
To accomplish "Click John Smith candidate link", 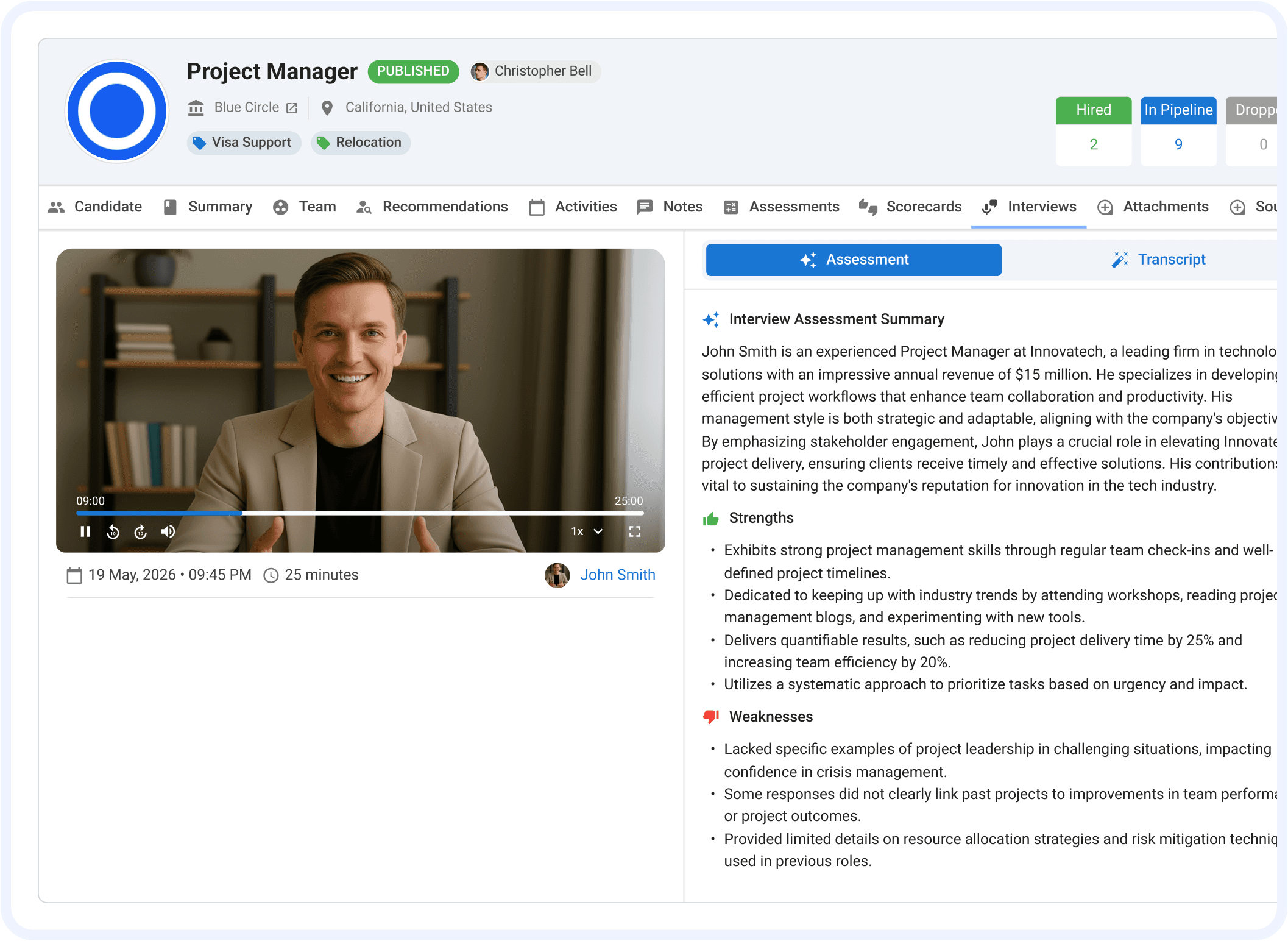I will point(617,575).
